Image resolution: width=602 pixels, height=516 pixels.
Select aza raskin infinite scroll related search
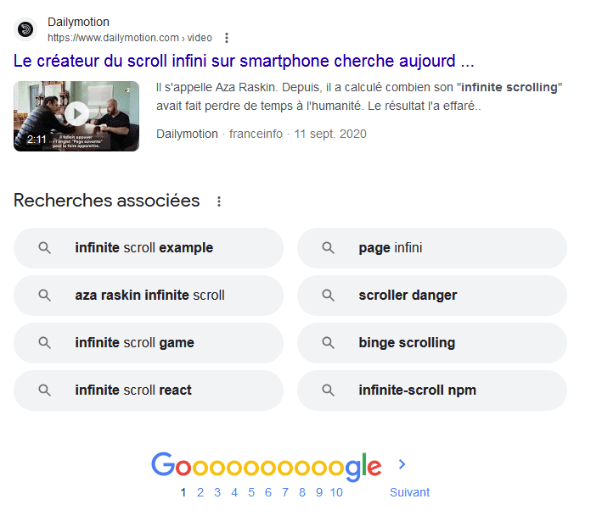point(149,295)
